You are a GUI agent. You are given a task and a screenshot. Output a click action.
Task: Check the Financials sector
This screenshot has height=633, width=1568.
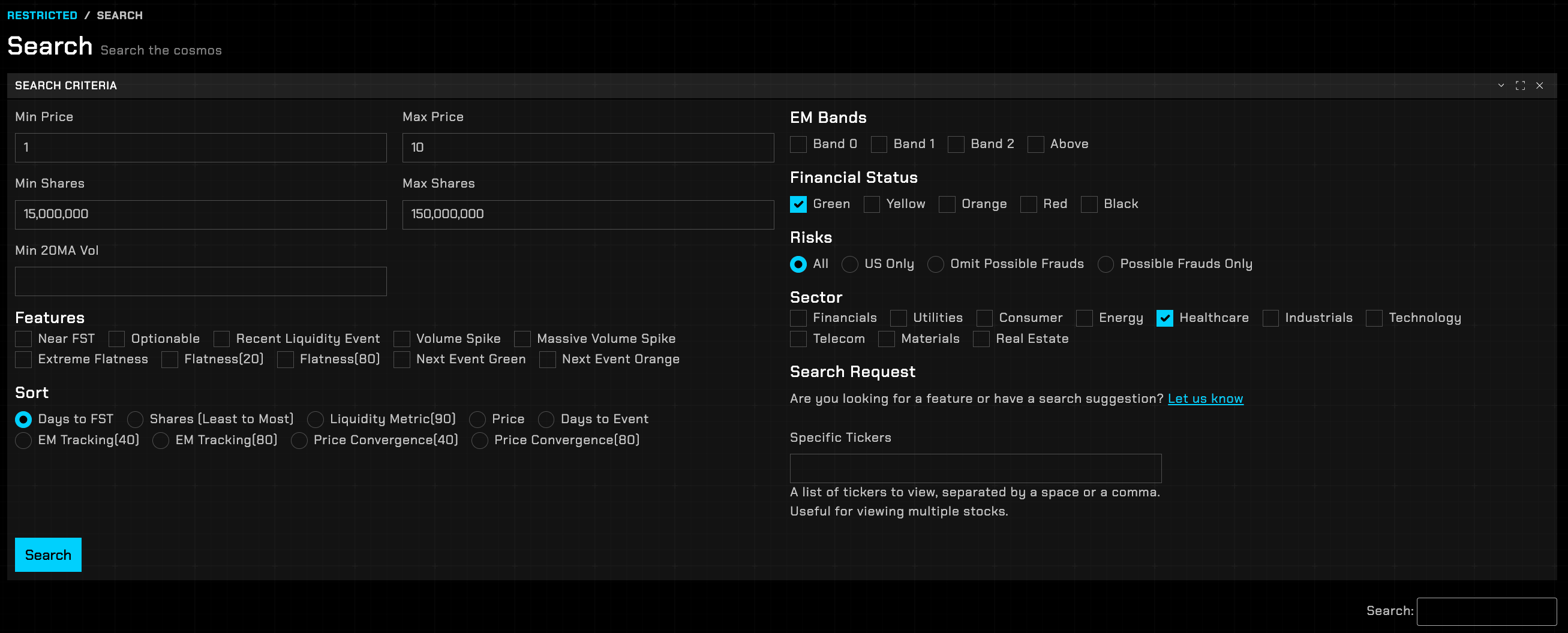798,318
